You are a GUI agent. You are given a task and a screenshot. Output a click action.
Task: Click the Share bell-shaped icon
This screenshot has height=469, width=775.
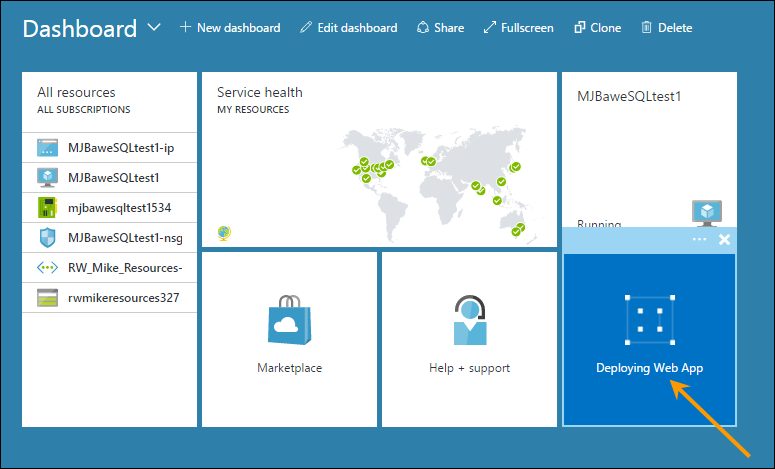pos(423,27)
